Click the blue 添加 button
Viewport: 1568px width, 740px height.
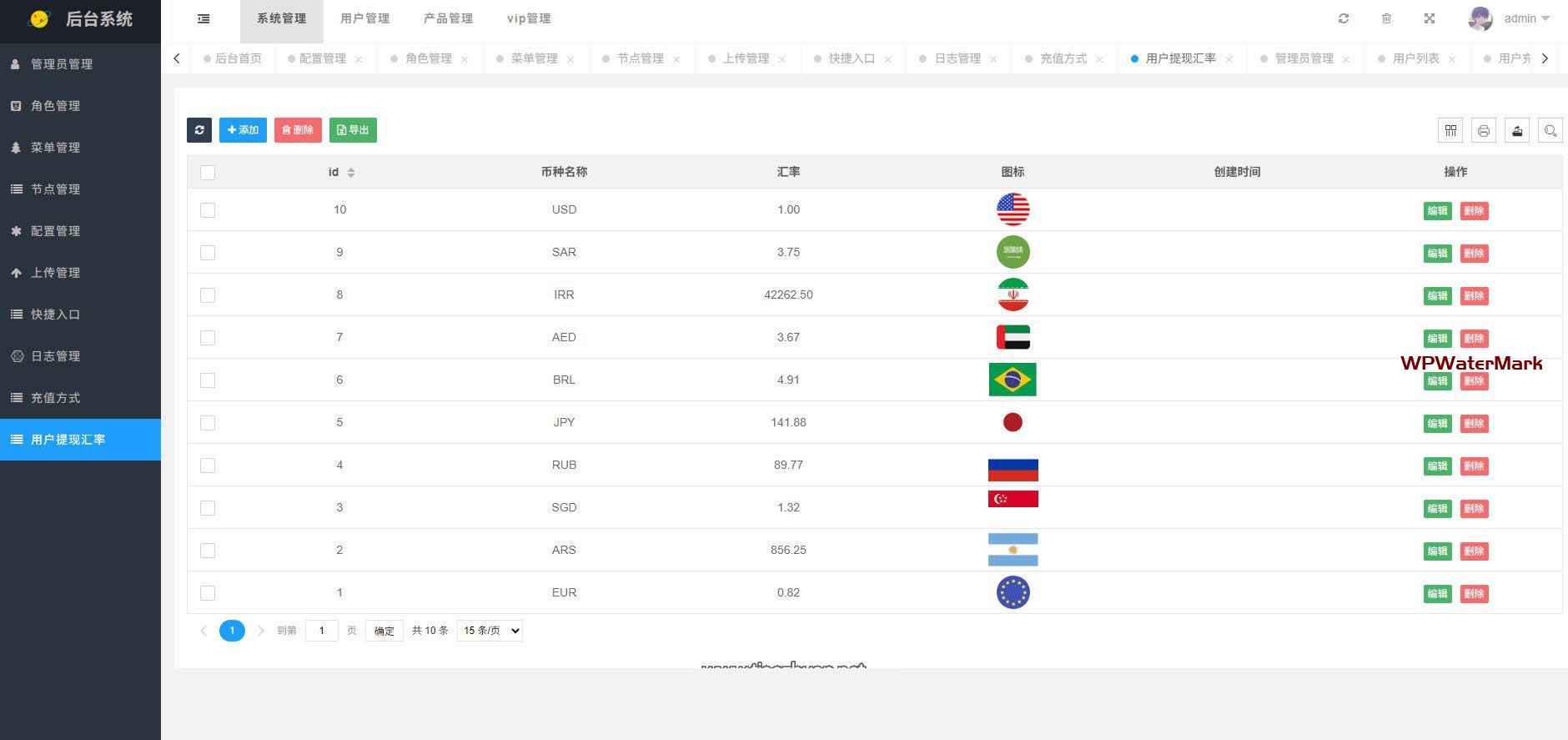point(243,130)
